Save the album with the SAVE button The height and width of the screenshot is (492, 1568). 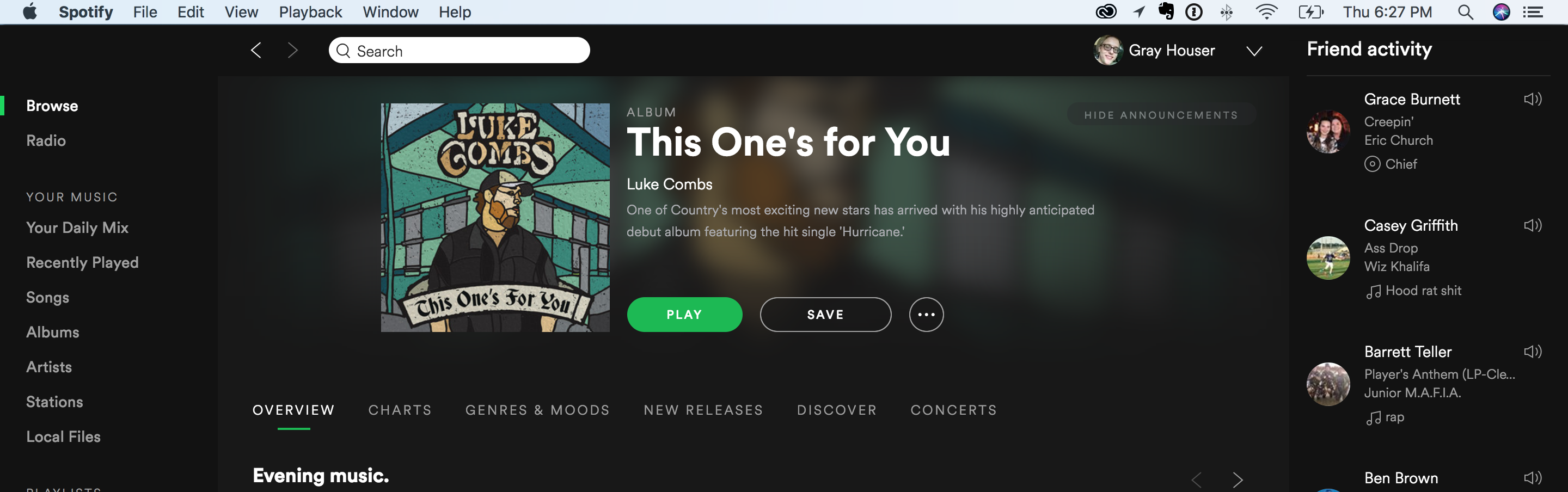[825, 315]
